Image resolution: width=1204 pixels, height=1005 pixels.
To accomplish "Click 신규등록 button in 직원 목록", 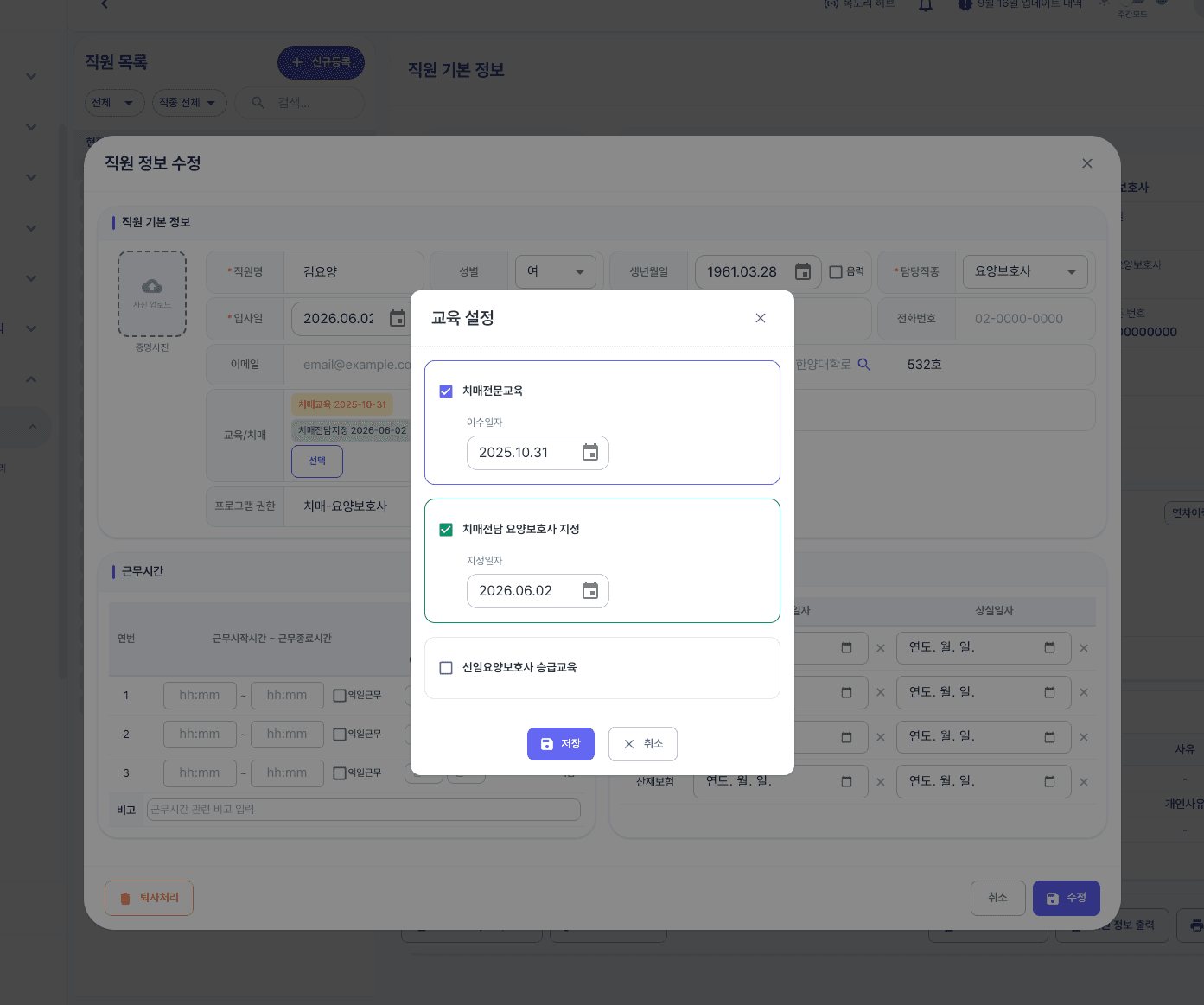I will click(321, 62).
